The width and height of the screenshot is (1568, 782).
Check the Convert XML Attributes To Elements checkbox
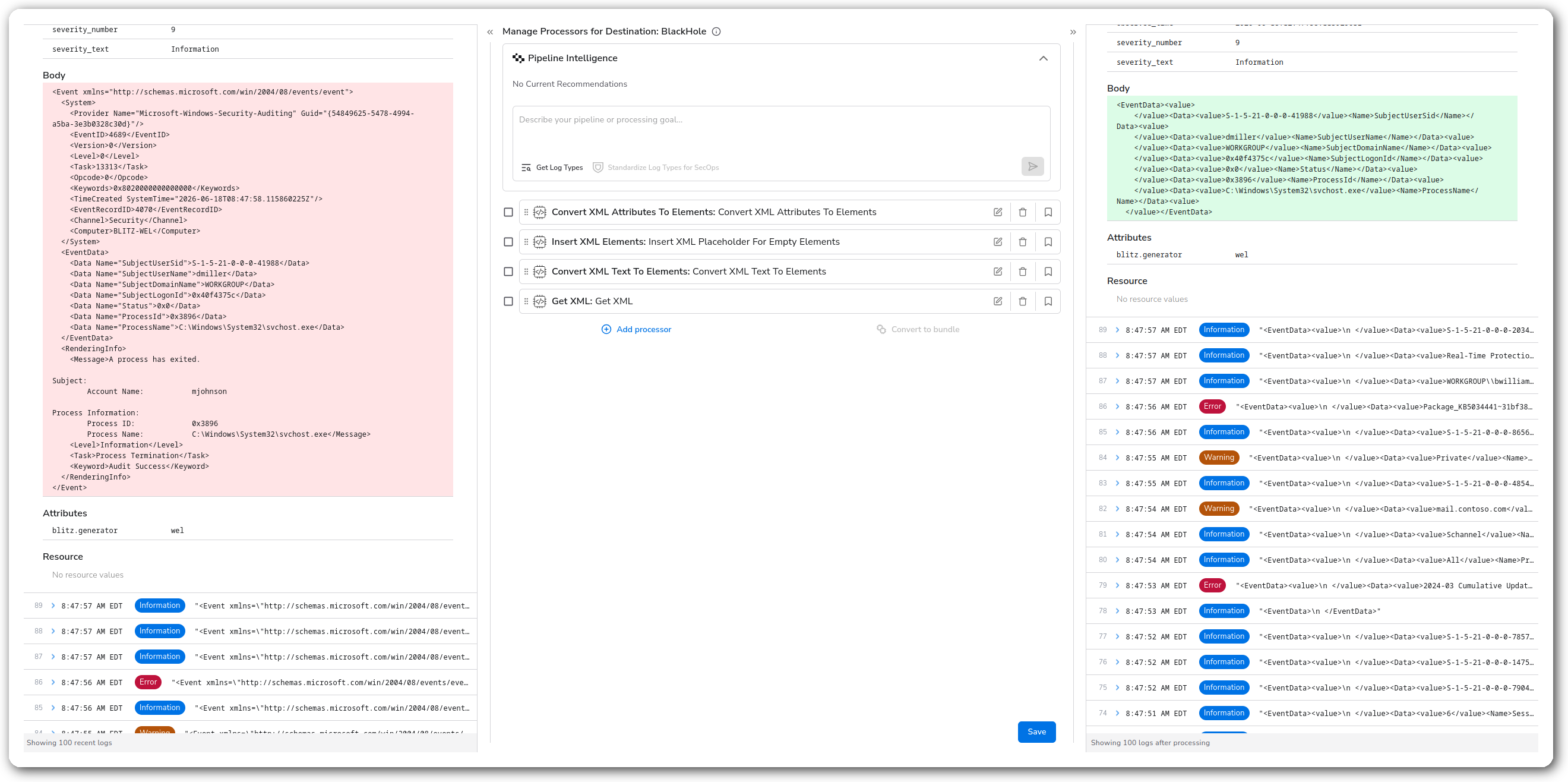[508, 212]
